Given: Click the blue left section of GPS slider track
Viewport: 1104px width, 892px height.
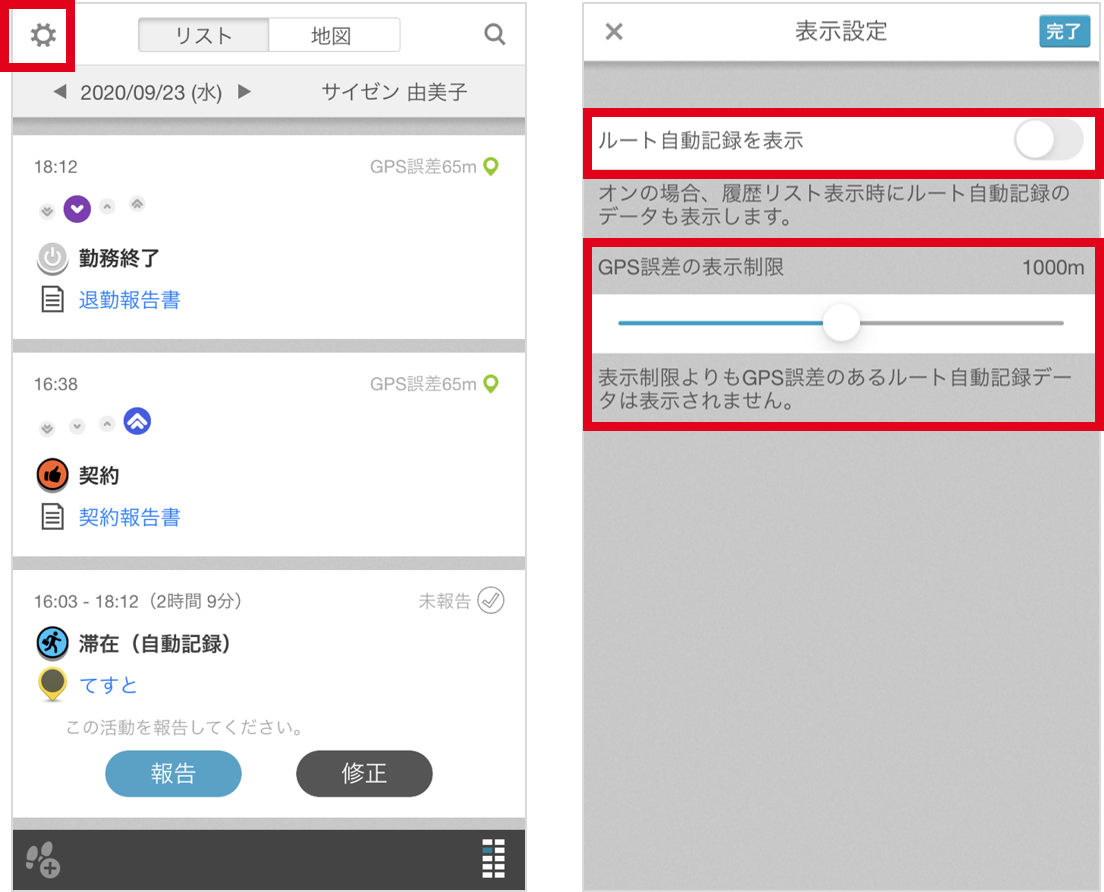Looking at the screenshot, I should [720, 323].
